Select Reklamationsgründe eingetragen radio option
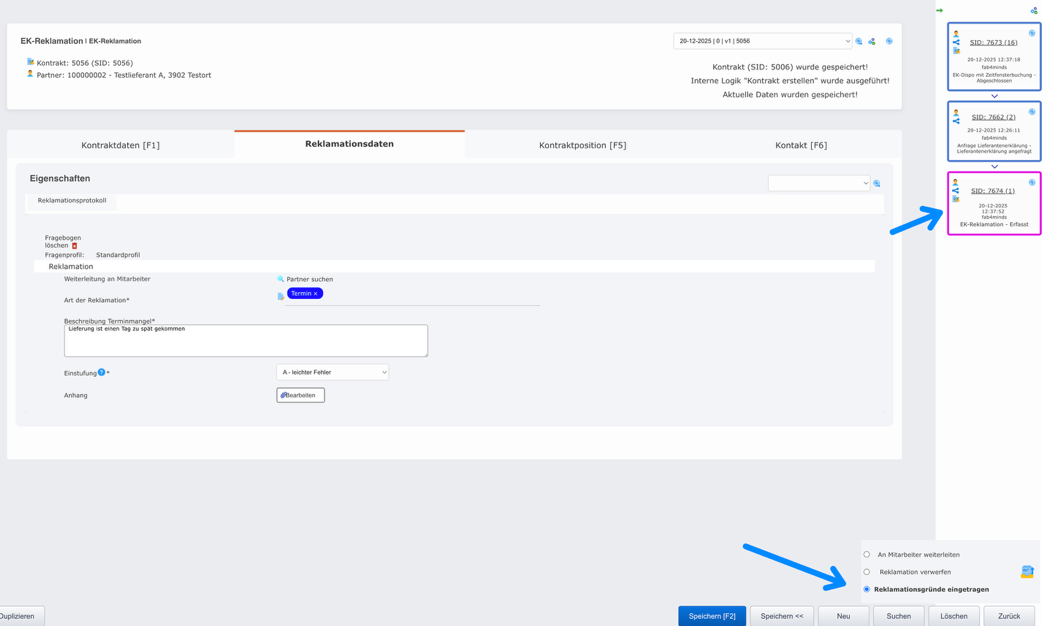1042x626 pixels. (867, 589)
